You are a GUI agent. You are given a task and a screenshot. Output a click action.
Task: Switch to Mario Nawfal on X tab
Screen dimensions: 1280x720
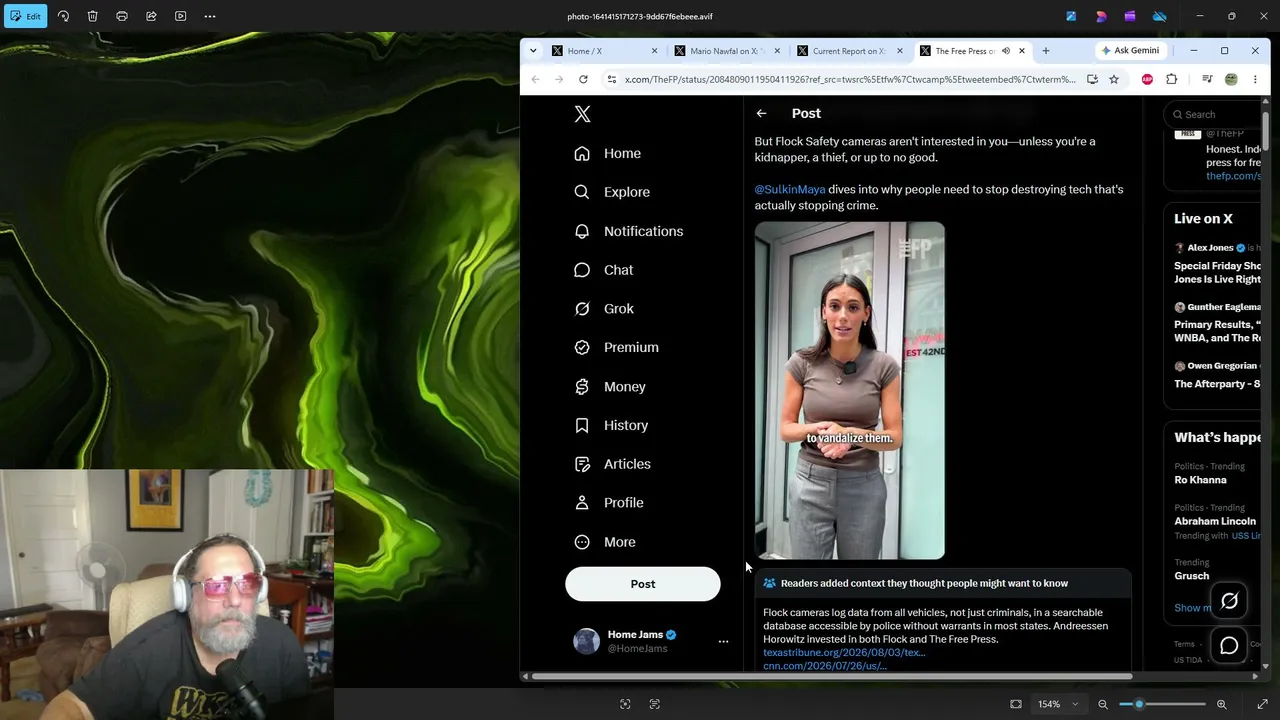728,51
